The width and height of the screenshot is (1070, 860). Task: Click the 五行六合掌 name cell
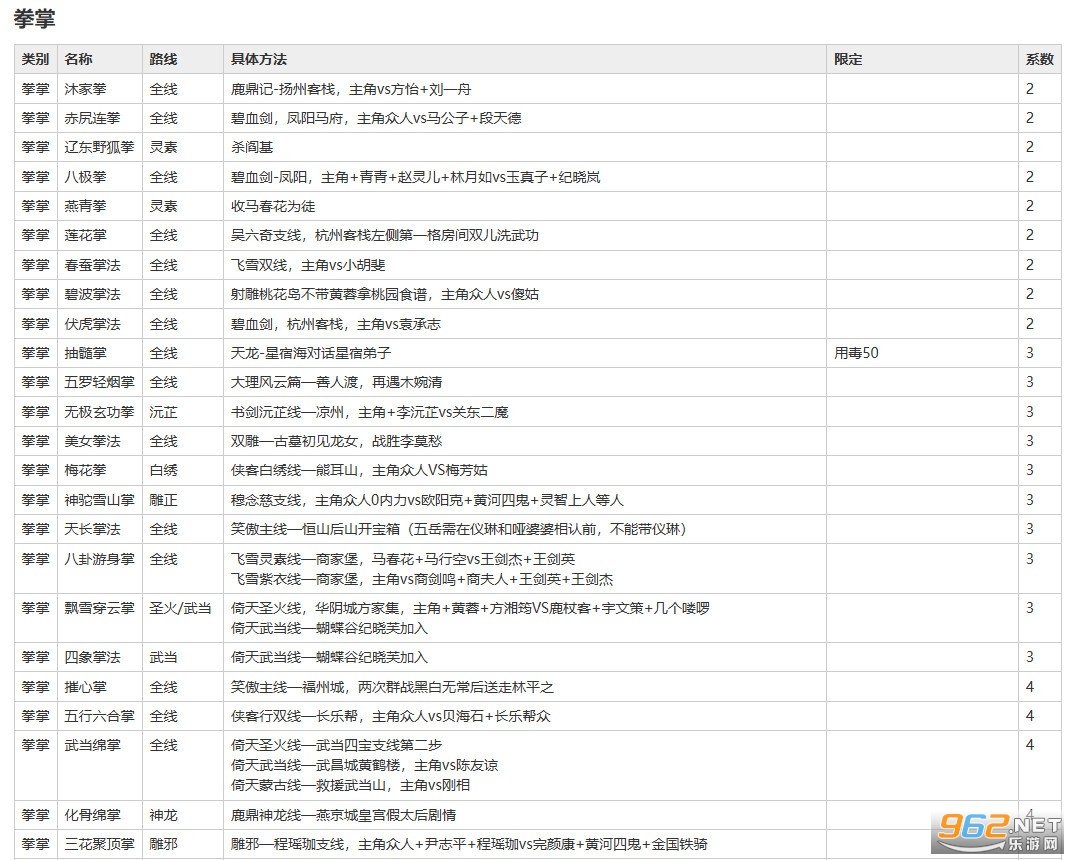(x=100, y=716)
